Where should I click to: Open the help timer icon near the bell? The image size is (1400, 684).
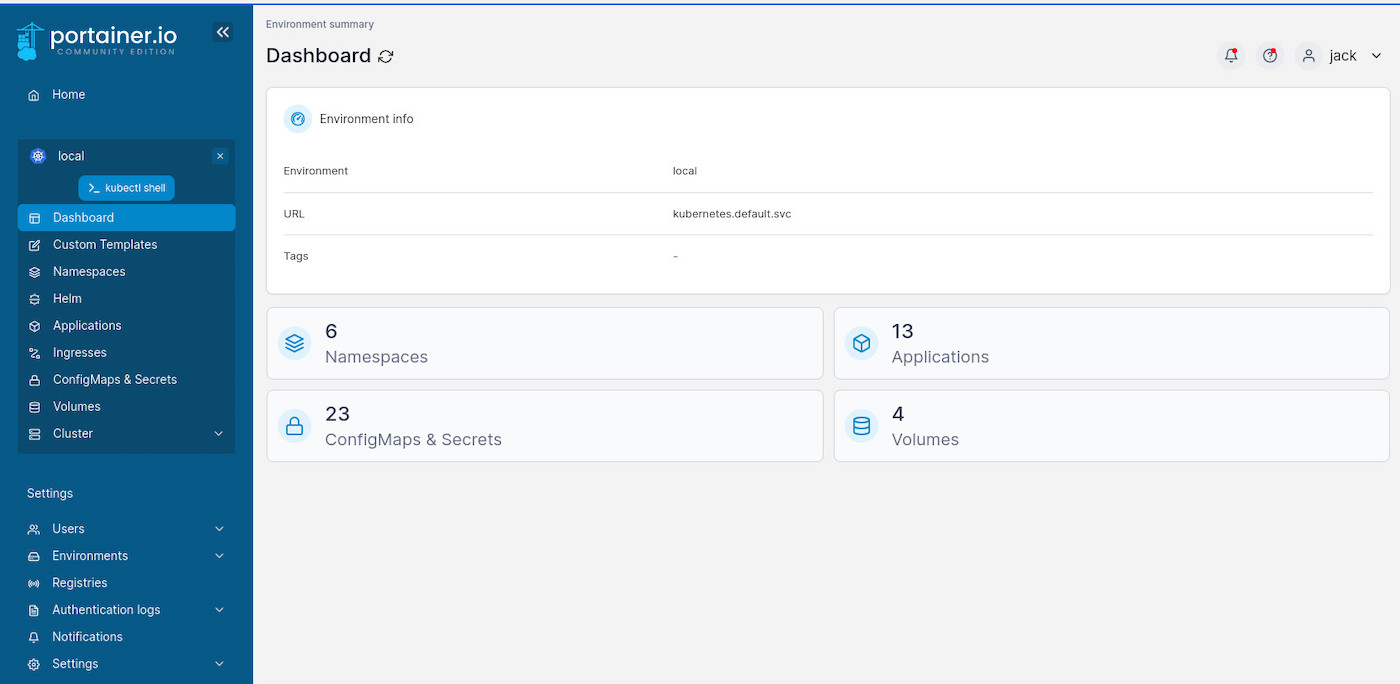[x=1269, y=55]
